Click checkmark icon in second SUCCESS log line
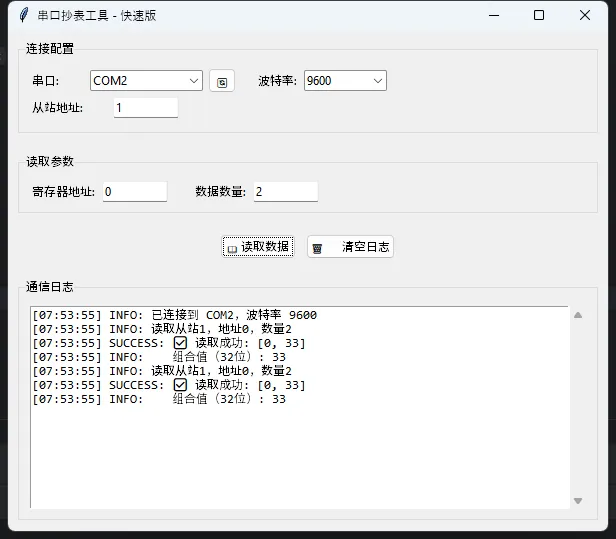The width and height of the screenshot is (616, 539). pos(180,385)
